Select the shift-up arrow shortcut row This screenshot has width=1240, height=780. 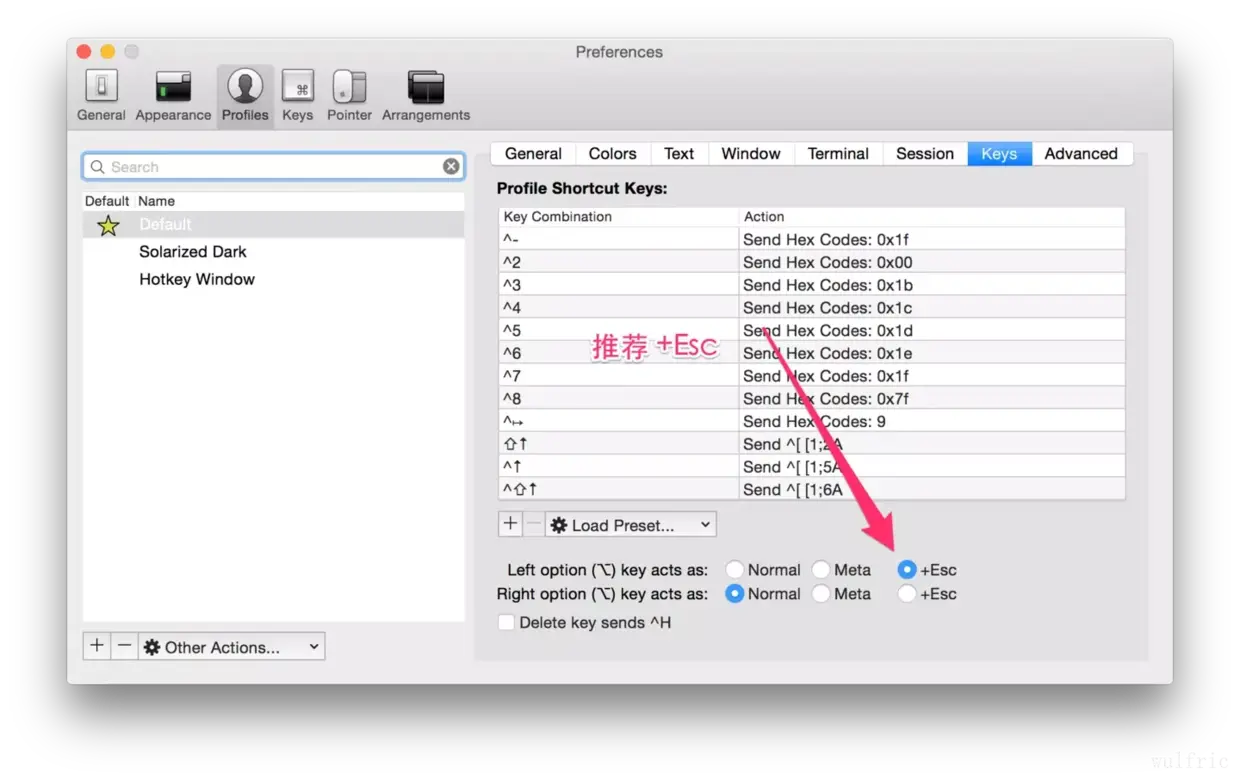coord(812,444)
